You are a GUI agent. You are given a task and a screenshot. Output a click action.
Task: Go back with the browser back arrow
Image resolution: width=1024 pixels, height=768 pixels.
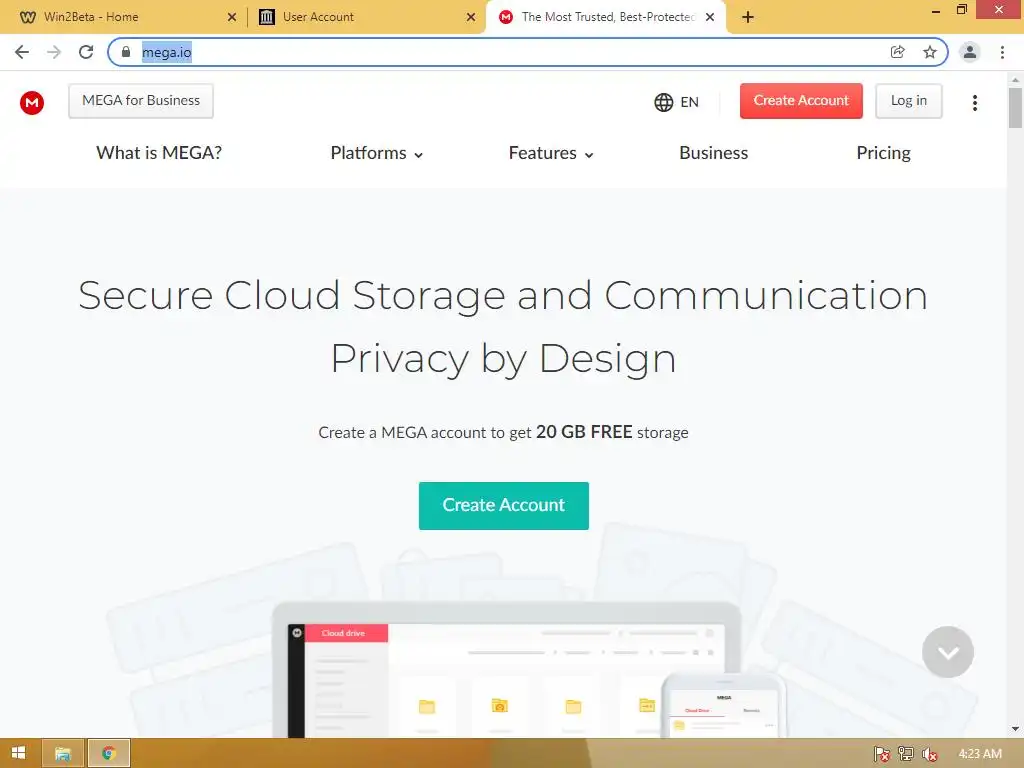point(22,52)
